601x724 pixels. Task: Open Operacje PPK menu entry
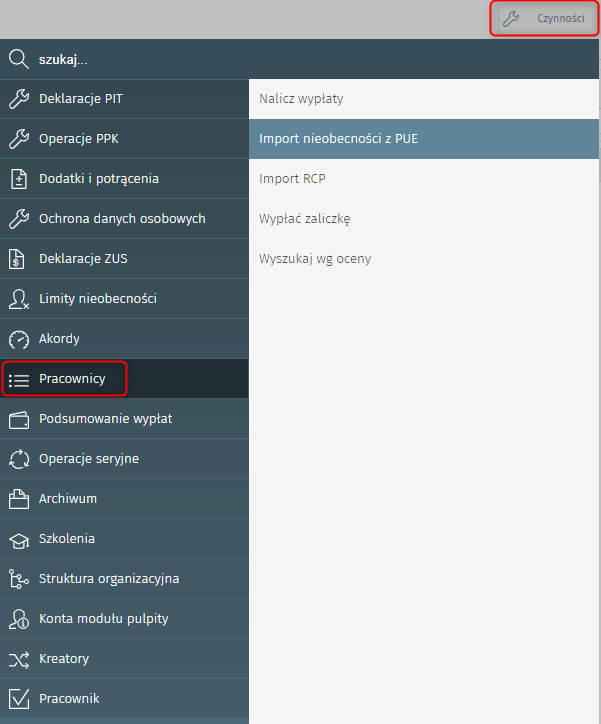click(78, 139)
